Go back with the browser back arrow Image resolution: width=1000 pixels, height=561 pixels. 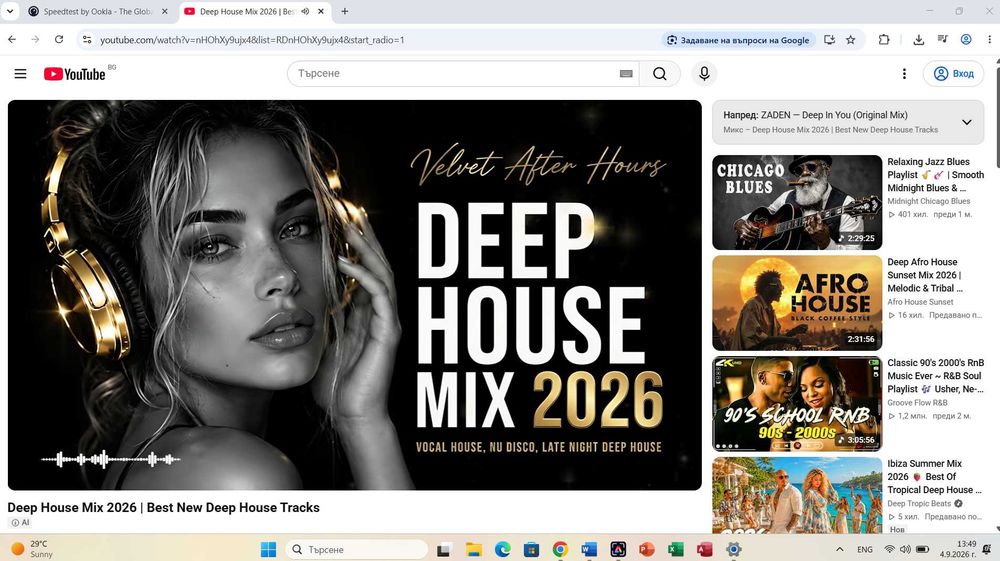pyautogui.click(x=12, y=40)
